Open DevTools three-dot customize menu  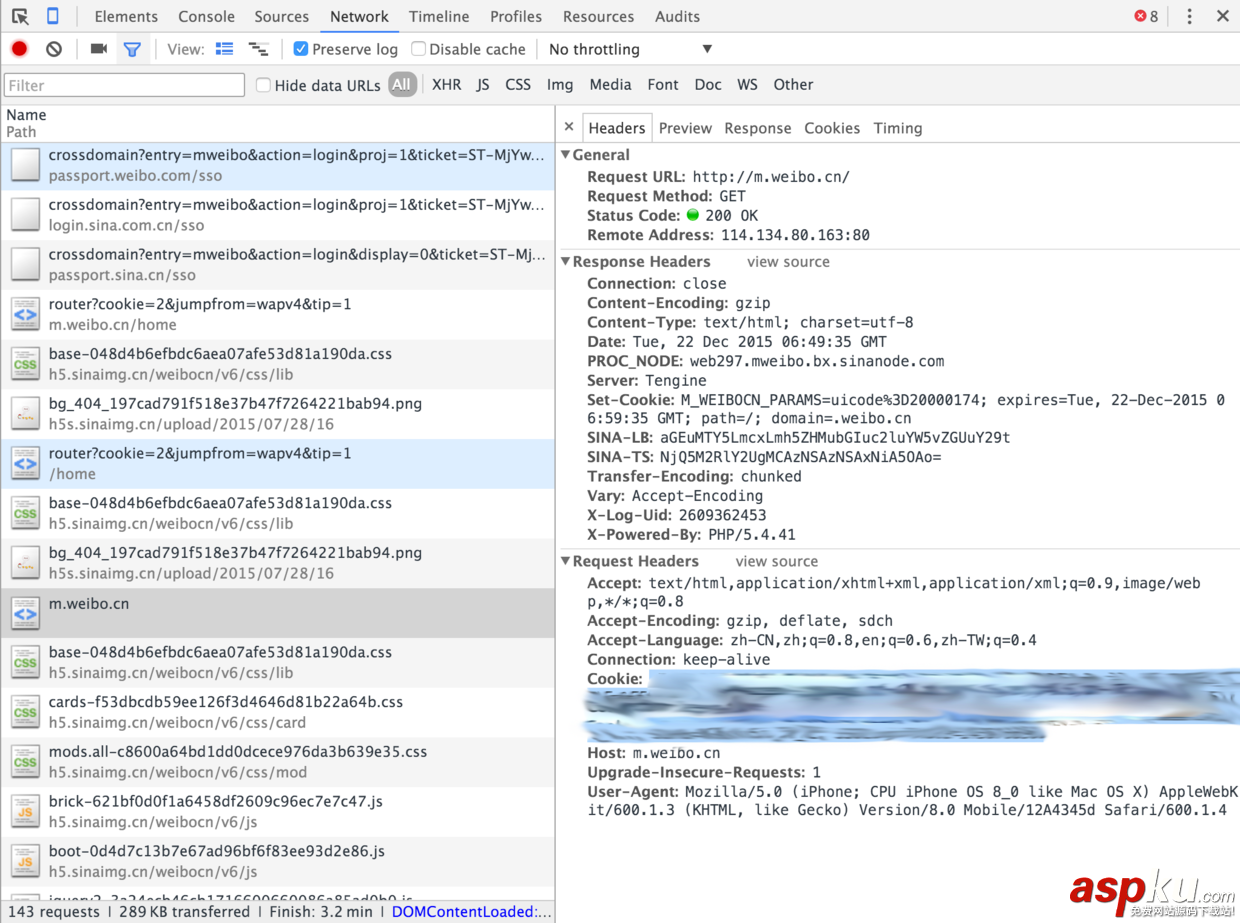(x=1189, y=16)
